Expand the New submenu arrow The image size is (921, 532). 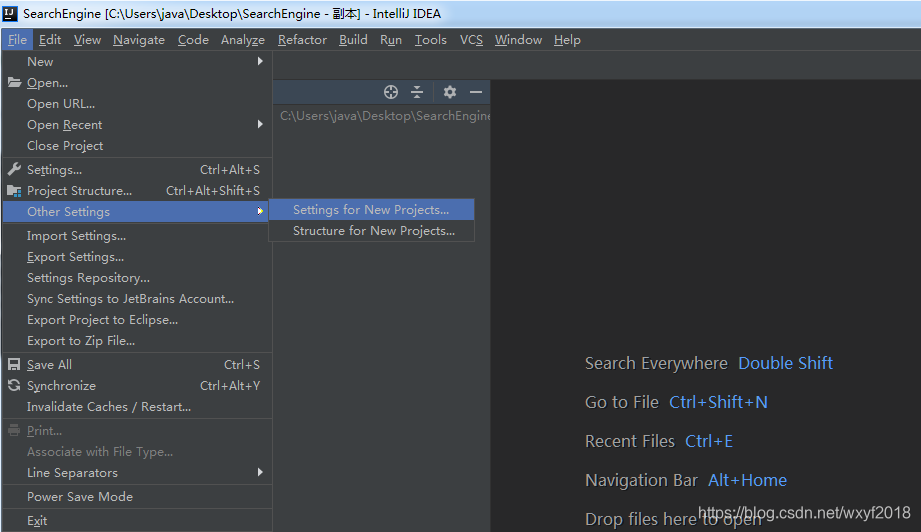[x=260, y=61]
